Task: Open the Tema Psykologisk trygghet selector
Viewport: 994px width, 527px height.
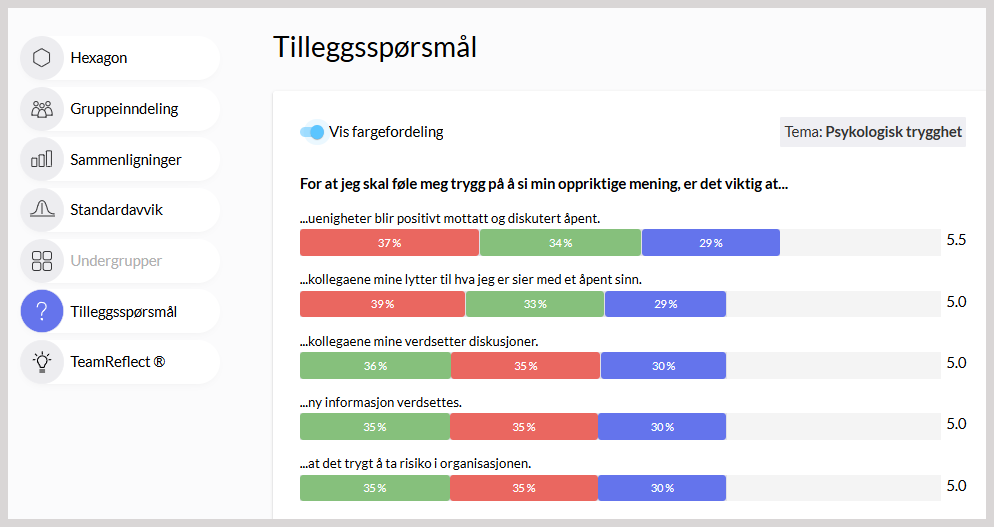Action: point(873,132)
